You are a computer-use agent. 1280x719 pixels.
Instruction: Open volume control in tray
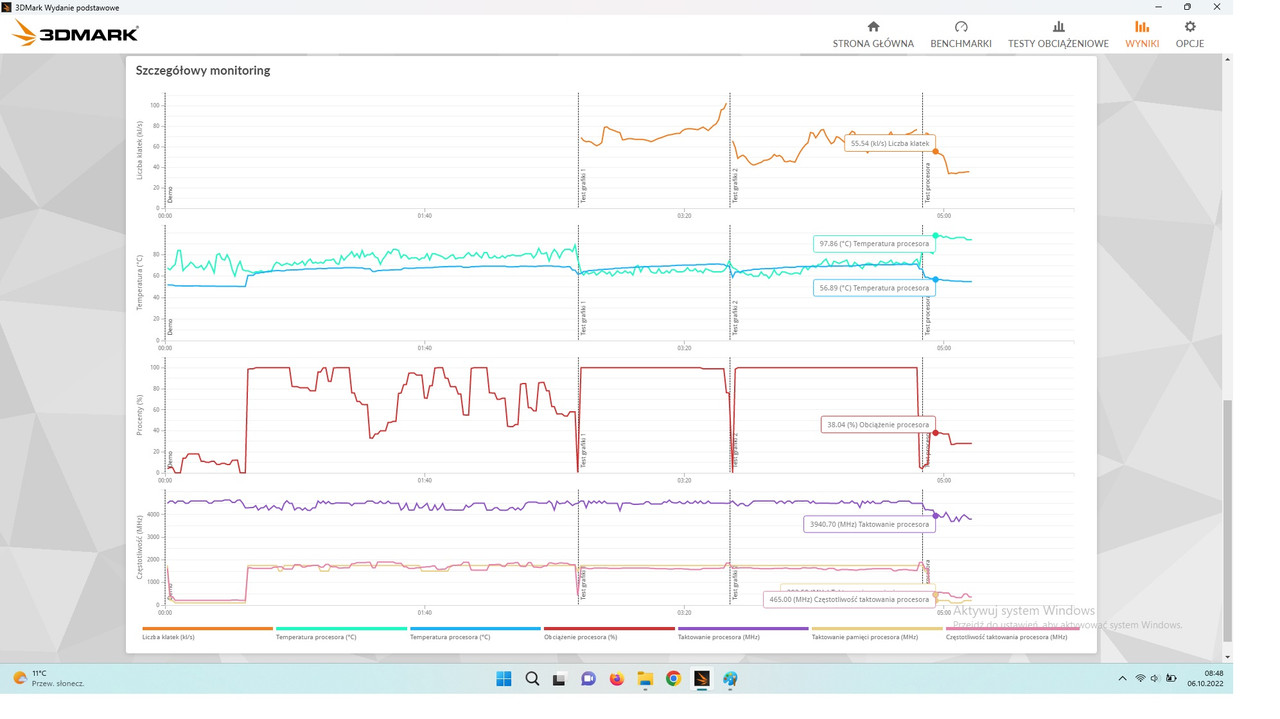(x=1155, y=679)
